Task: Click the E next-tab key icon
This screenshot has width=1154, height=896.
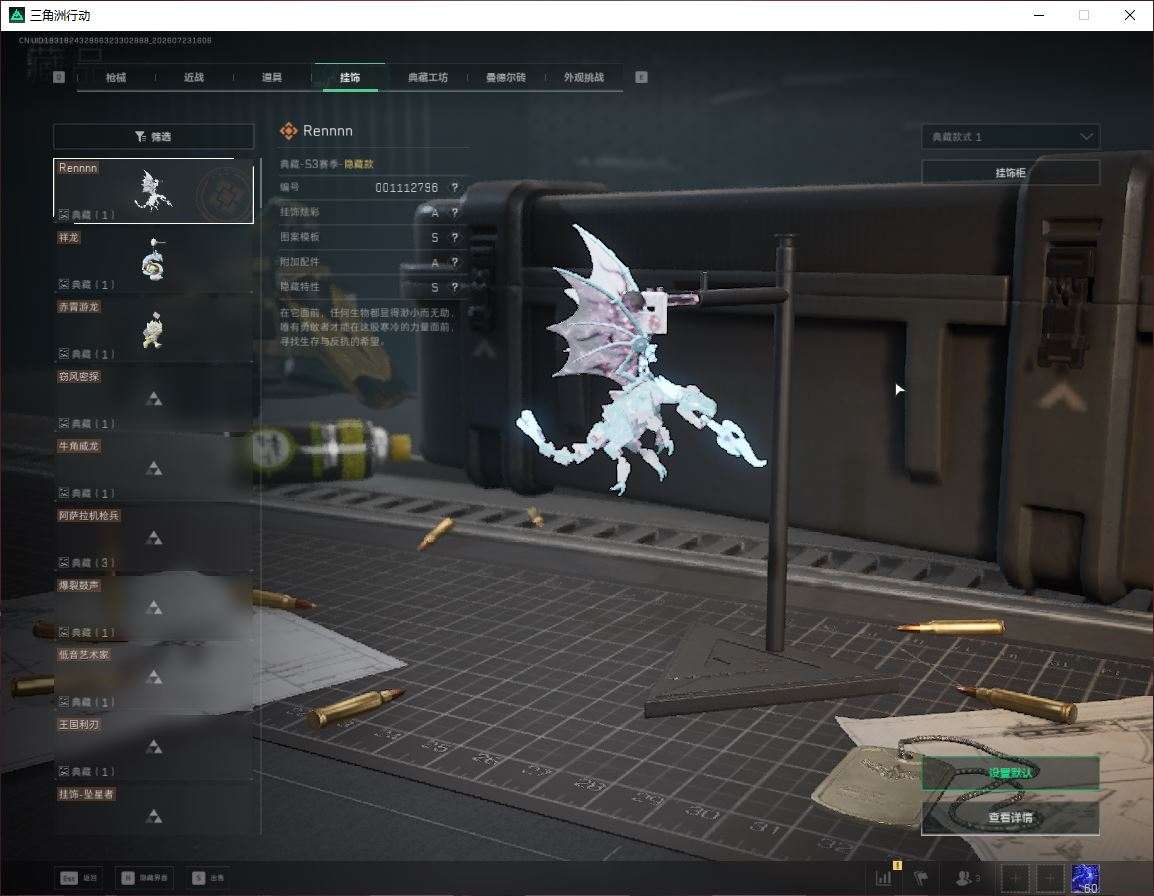Action: [641, 77]
